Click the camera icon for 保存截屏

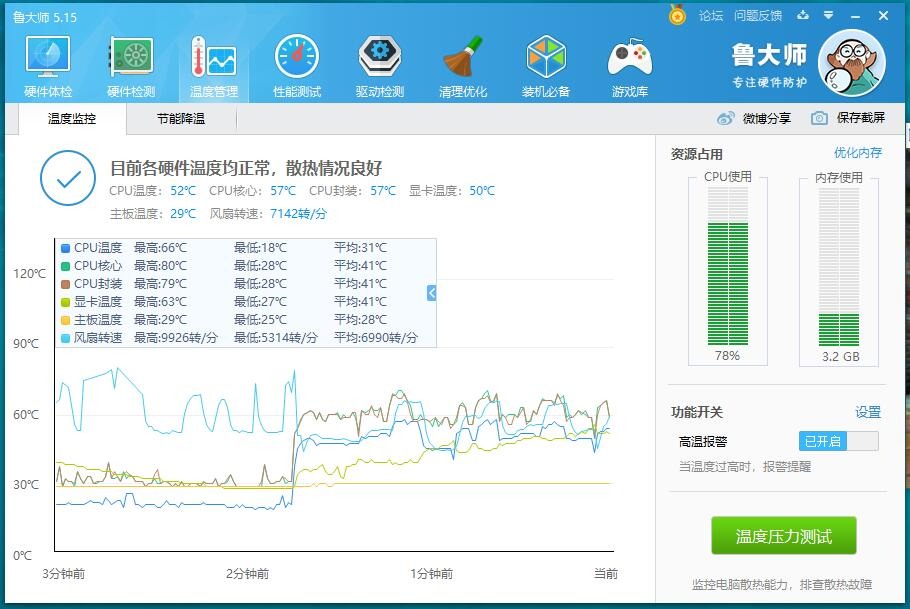[819, 118]
